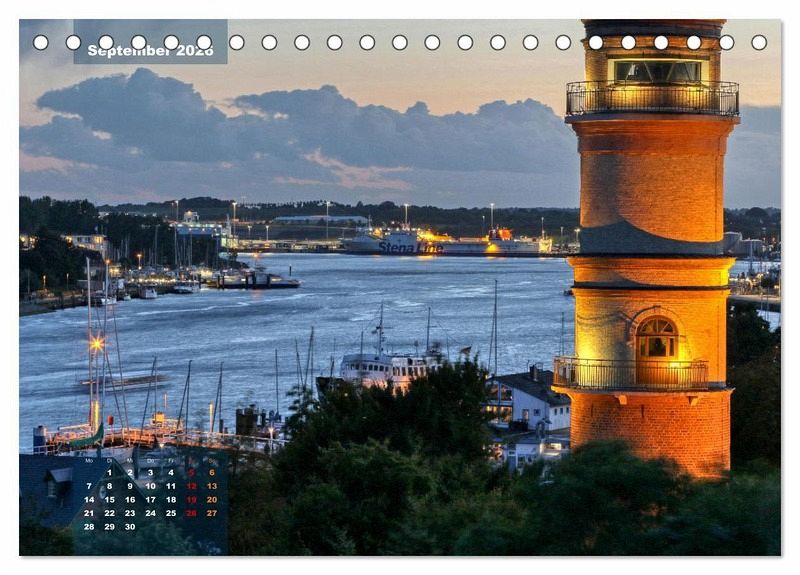
Task: Select date 1 in the calendar
Action: [x=109, y=473]
